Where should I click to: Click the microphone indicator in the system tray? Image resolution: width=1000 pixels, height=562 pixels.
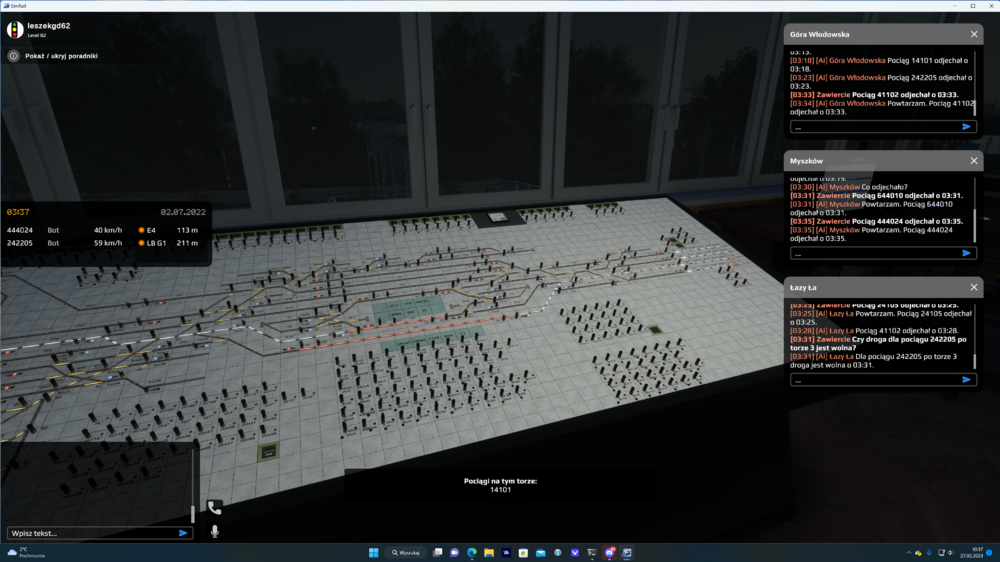point(929,552)
